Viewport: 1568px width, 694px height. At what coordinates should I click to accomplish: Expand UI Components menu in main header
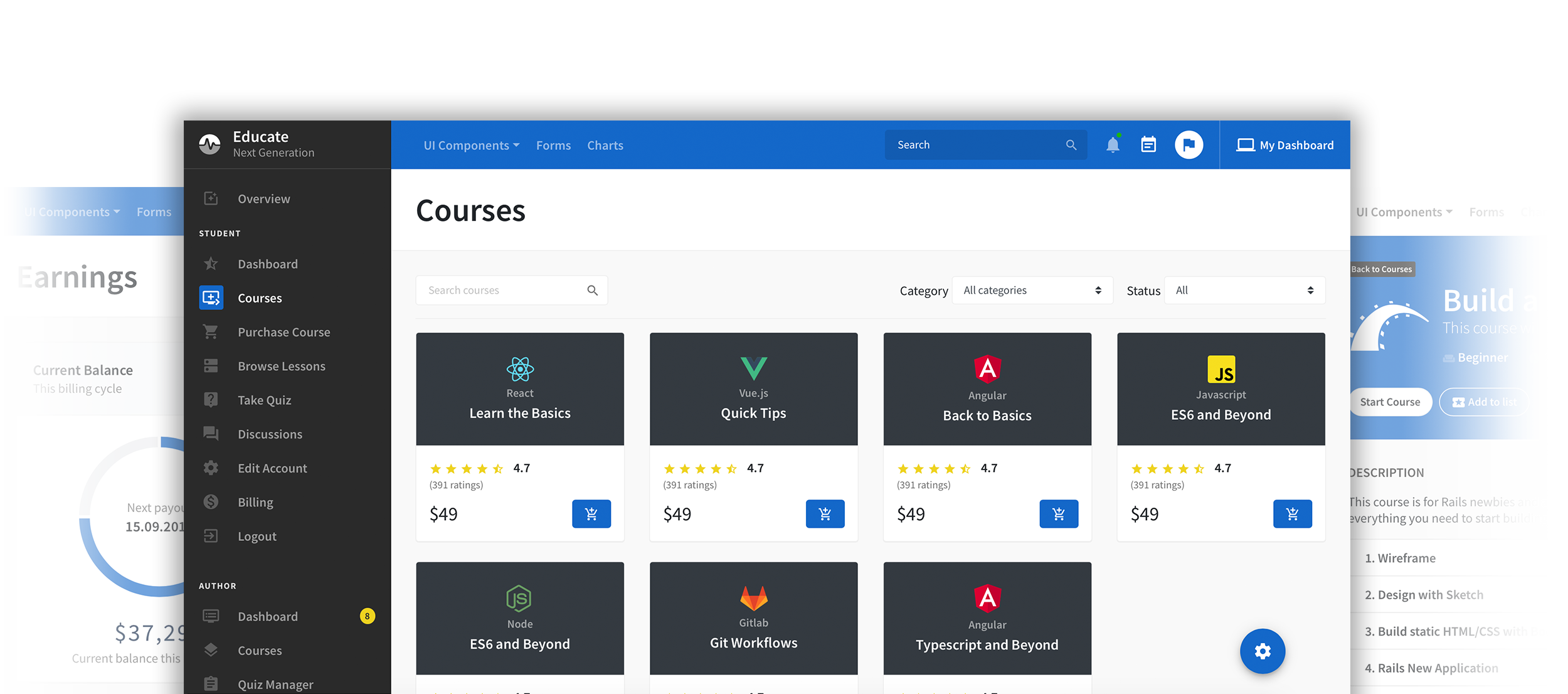pyautogui.click(x=471, y=146)
